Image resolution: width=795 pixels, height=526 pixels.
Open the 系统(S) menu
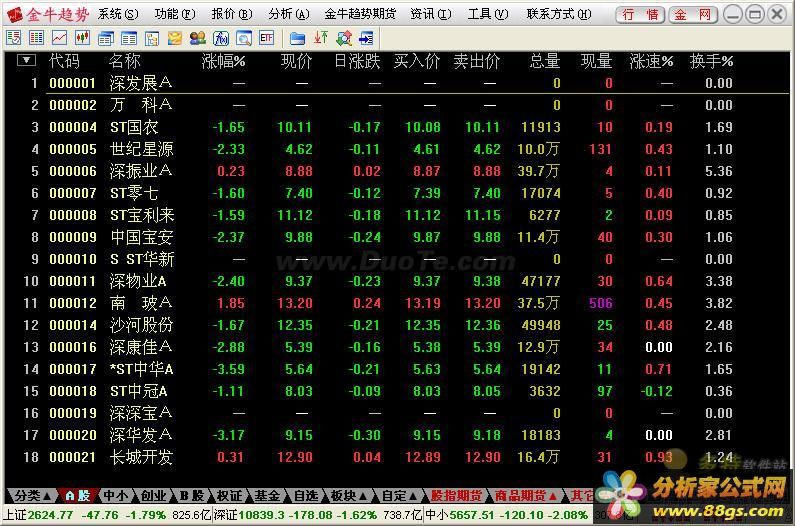click(118, 14)
